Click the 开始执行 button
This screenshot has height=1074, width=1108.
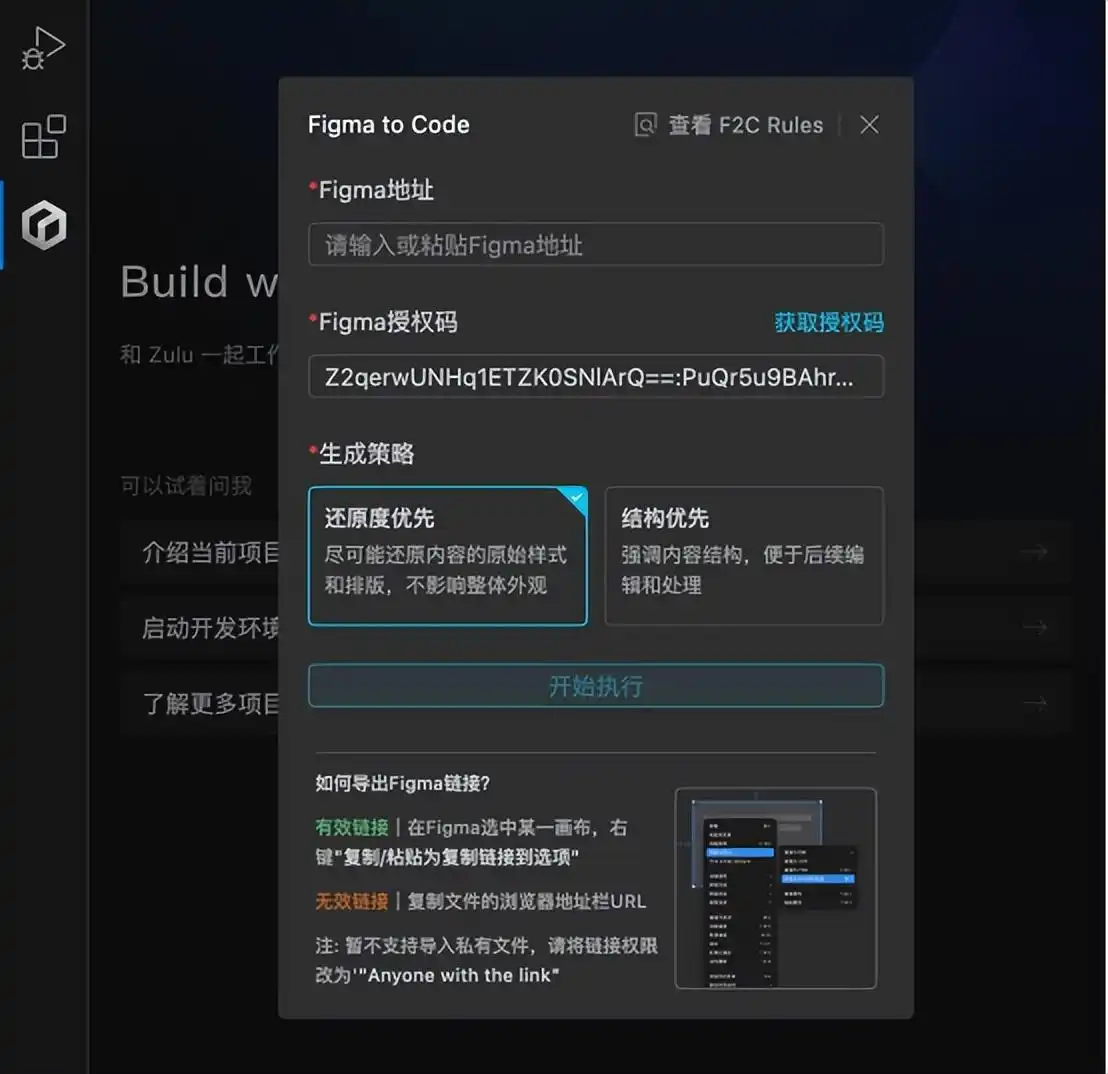596,686
